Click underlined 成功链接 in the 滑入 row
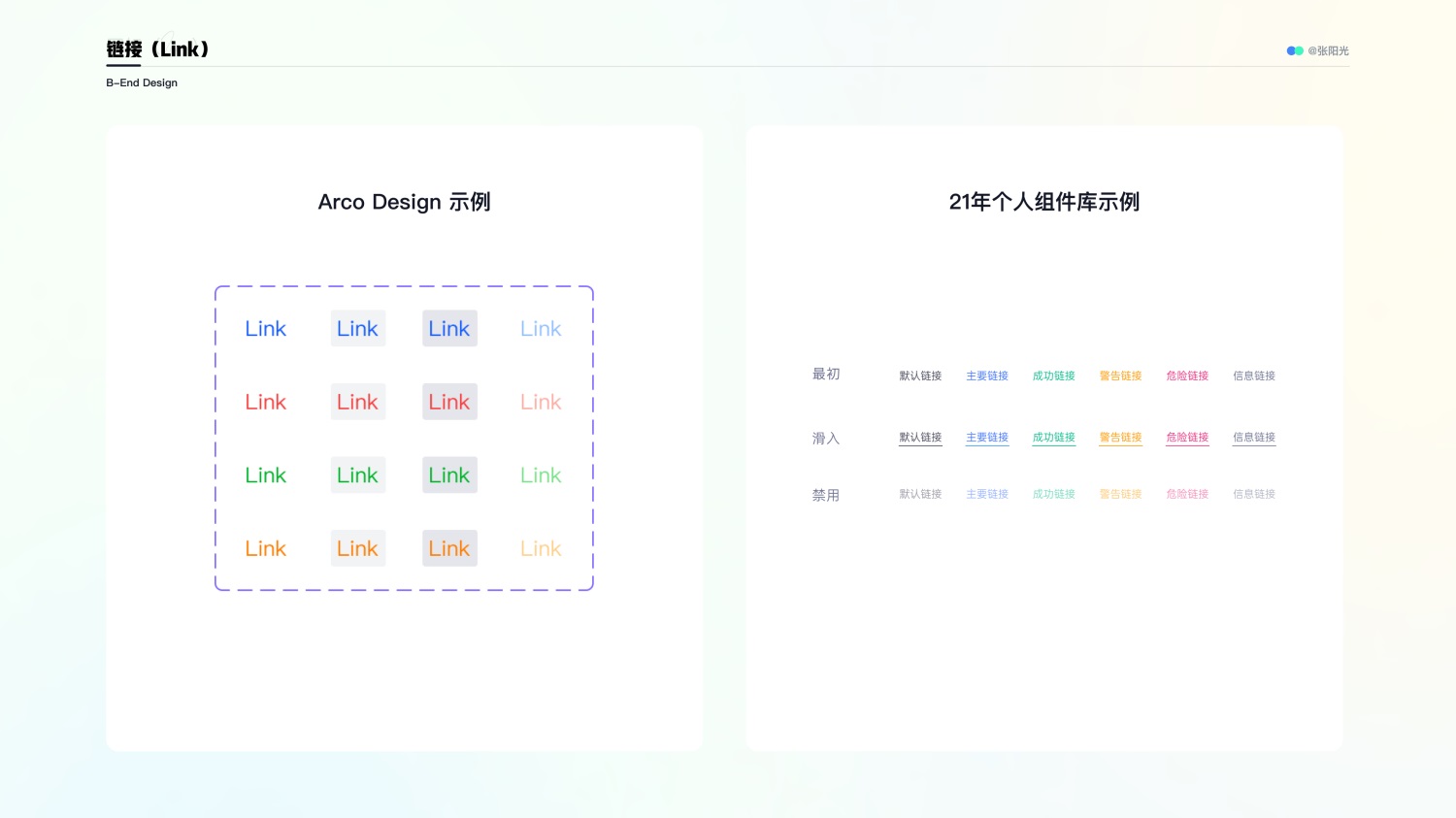 coord(1054,438)
